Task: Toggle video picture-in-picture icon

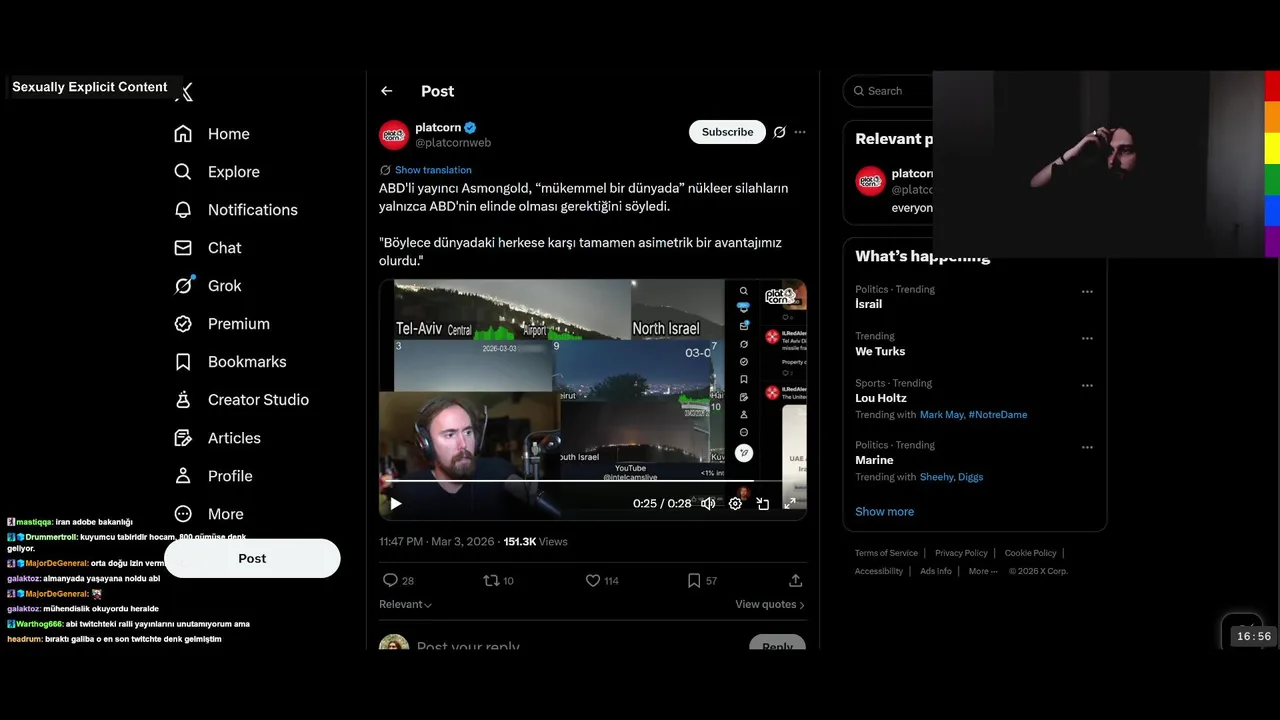Action: click(762, 503)
